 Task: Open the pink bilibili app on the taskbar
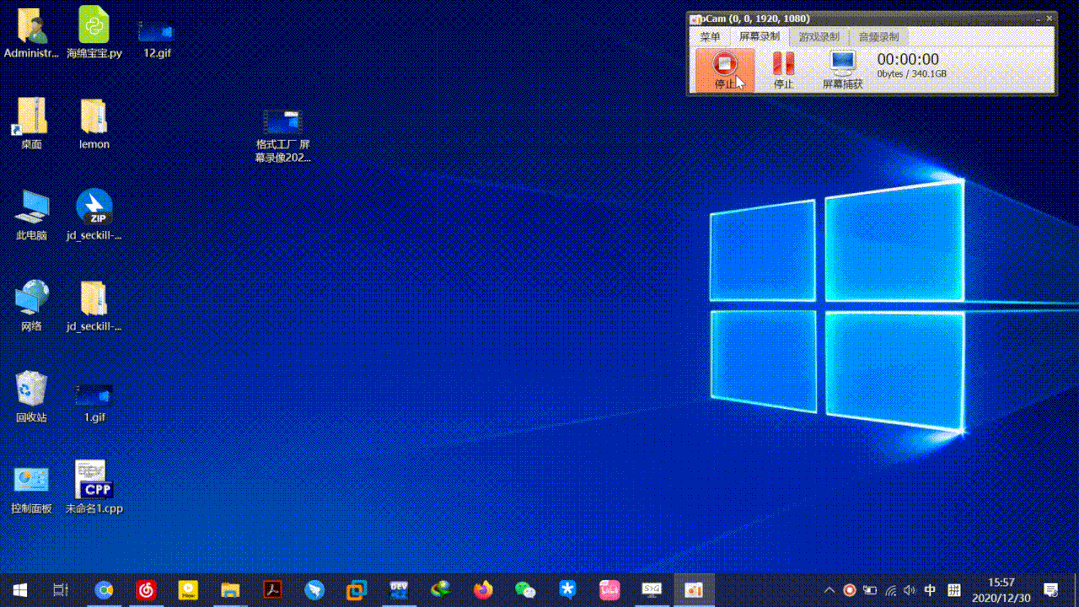610,590
